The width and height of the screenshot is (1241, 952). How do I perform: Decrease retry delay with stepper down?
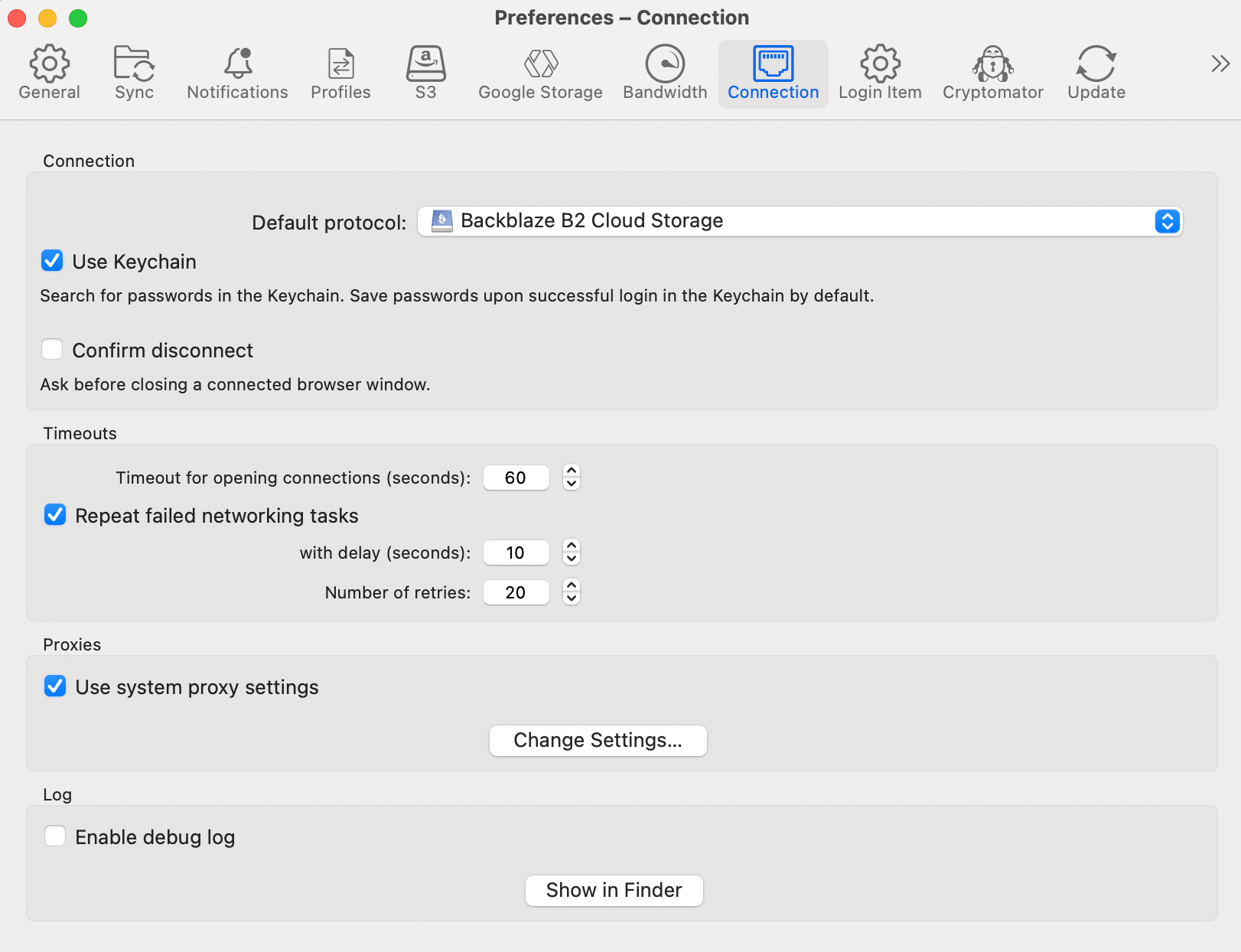click(x=572, y=559)
